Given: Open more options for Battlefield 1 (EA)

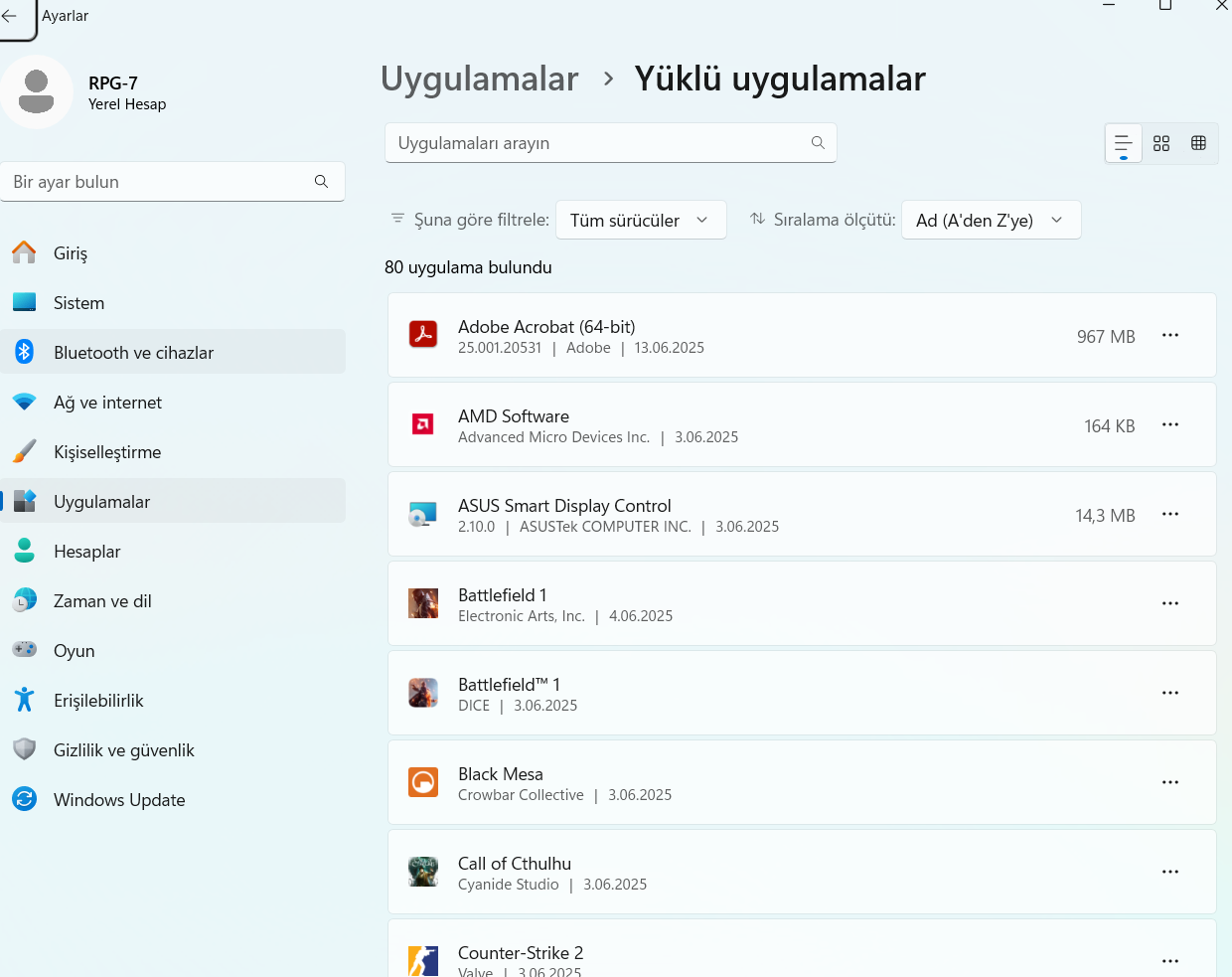Looking at the screenshot, I should 1170,603.
